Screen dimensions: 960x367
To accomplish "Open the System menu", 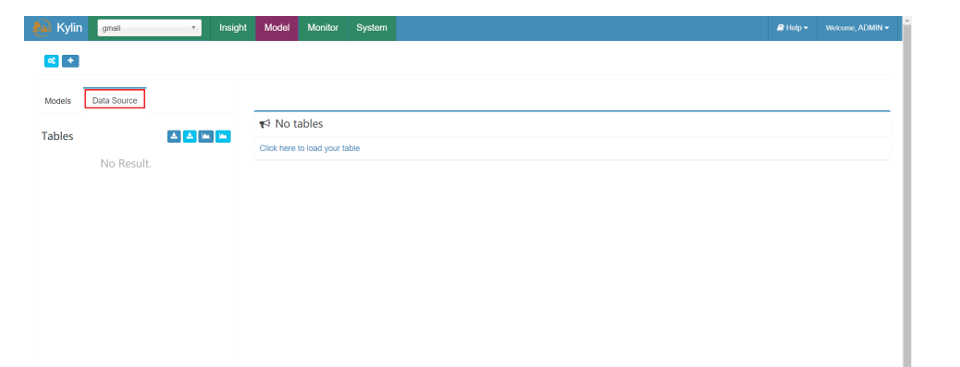I will [x=372, y=28].
